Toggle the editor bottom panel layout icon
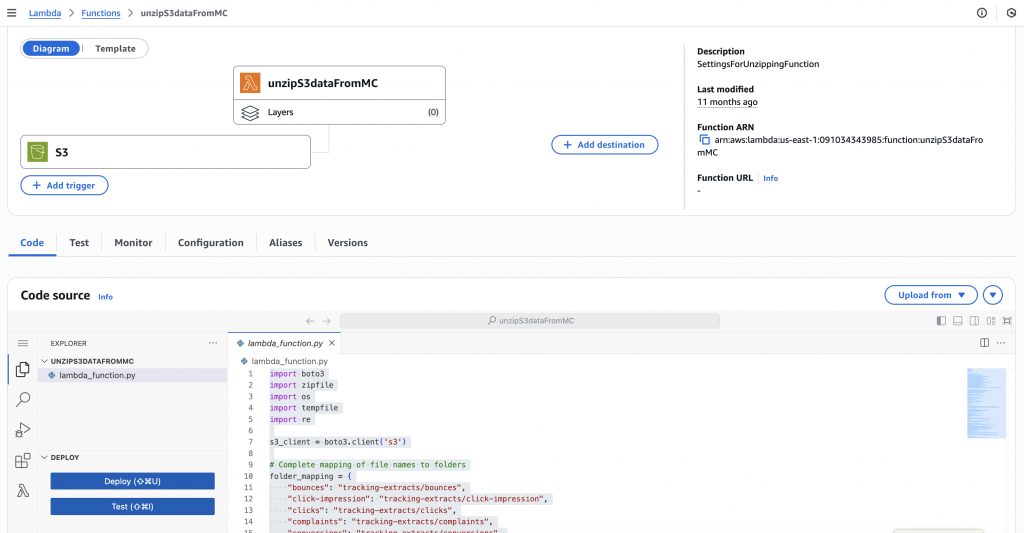 957,321
